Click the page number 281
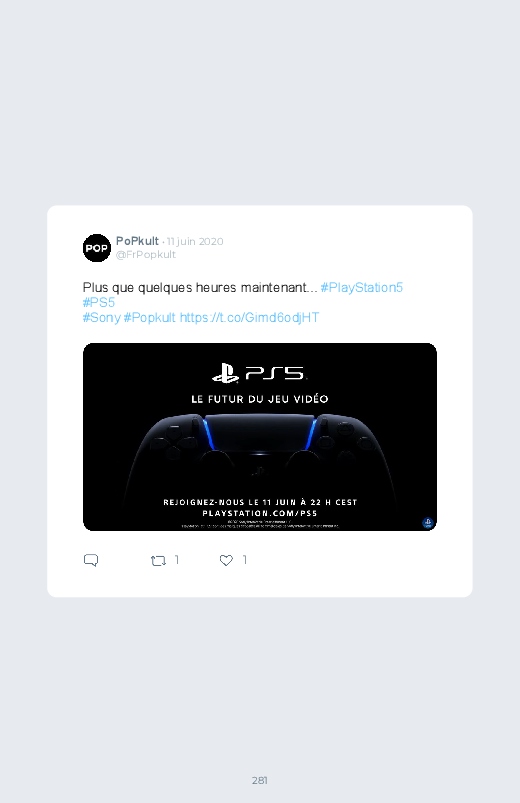Viewport: 520px width, 803px height. [x=260, y=780]
